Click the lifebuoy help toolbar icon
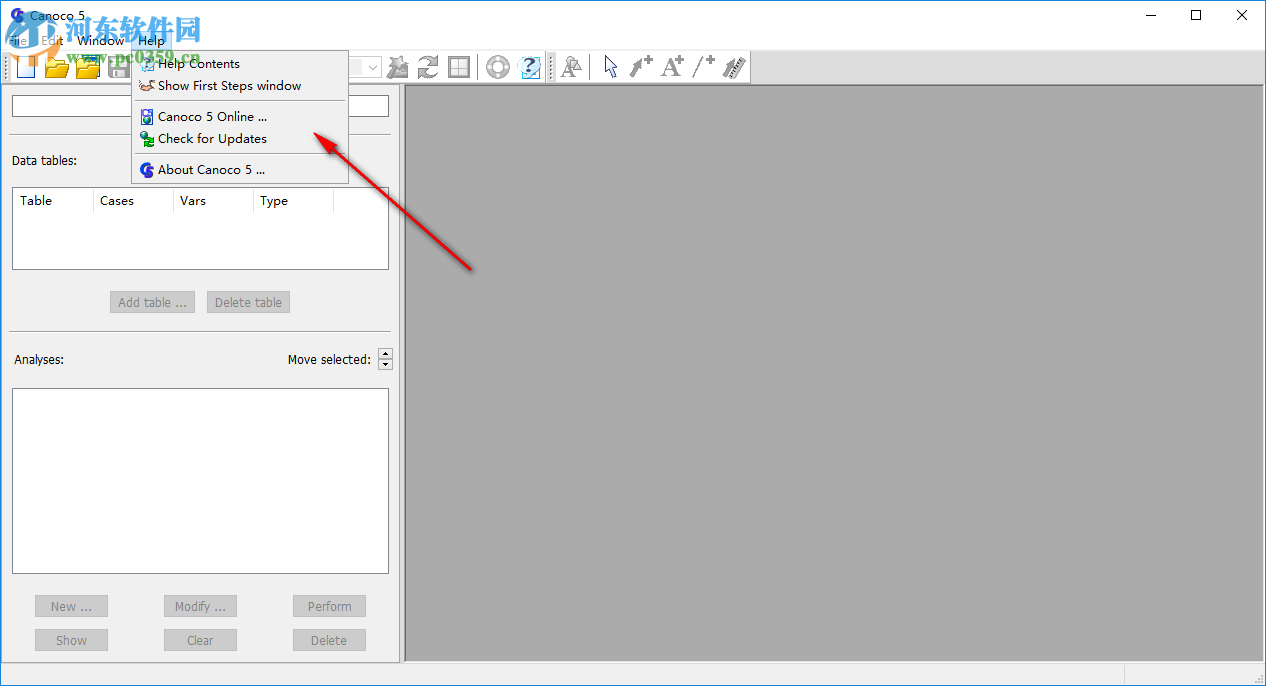Screen dimensions: 1266x686 (498, 67)
